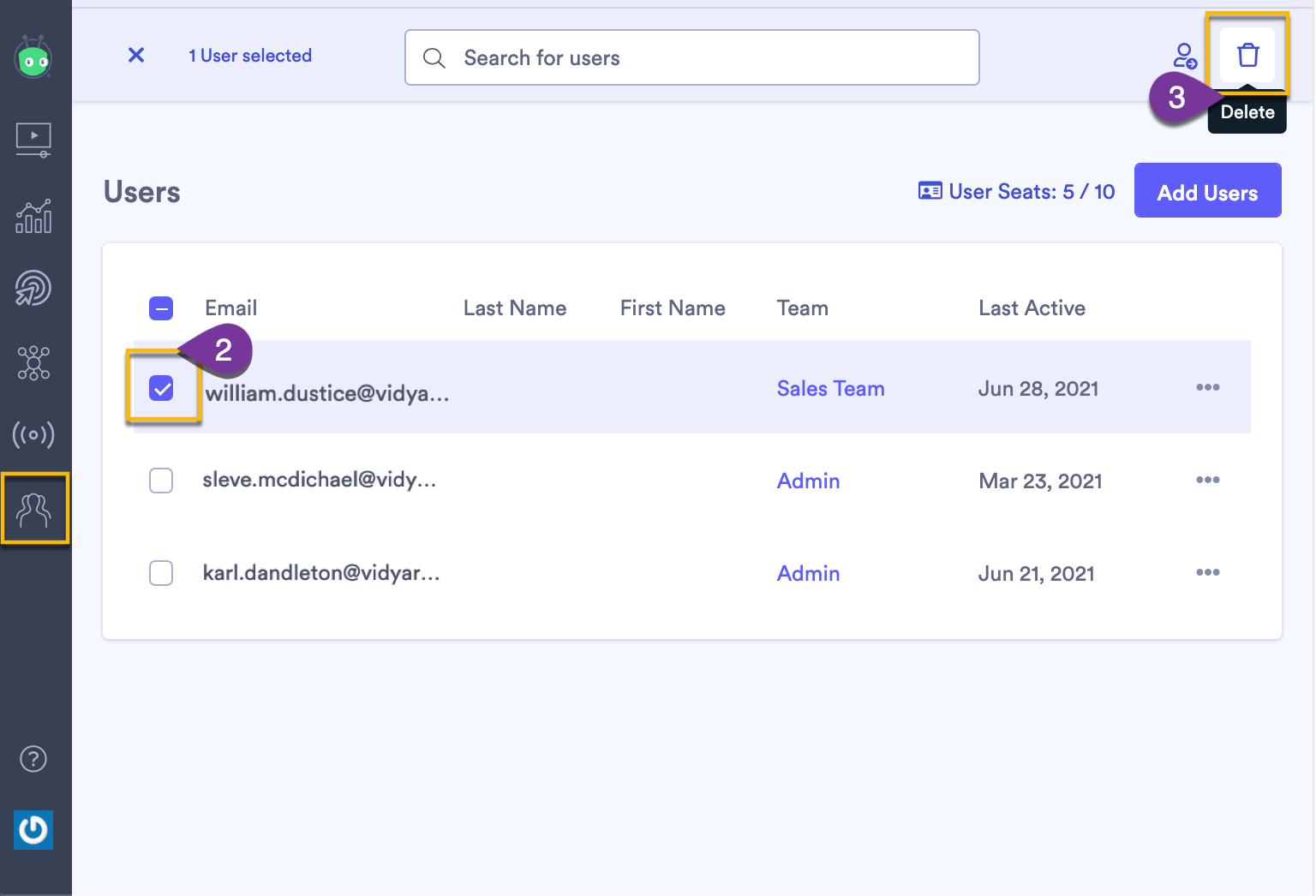Screen dimensions: 1316x896
Task: Click the Vidyard robot logo
Action: (33, 57)
